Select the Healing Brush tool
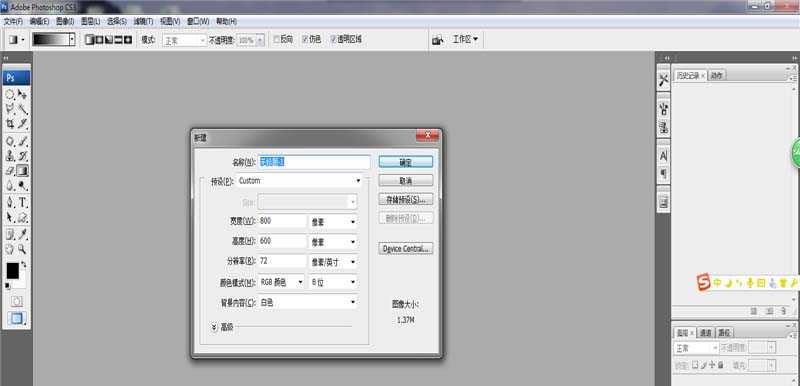800x386 pixels. point(10,141)
